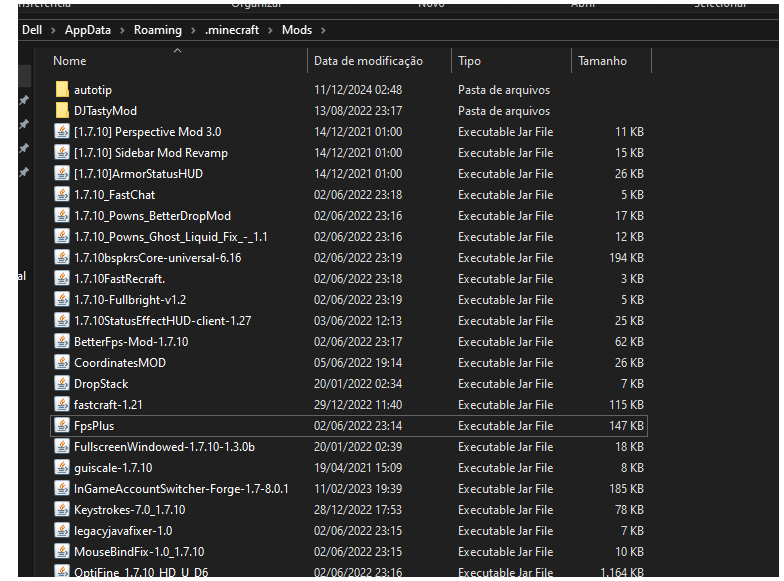Select the file name [1.7.10] Perspective Mod 3.0

(x=148, y=132)
